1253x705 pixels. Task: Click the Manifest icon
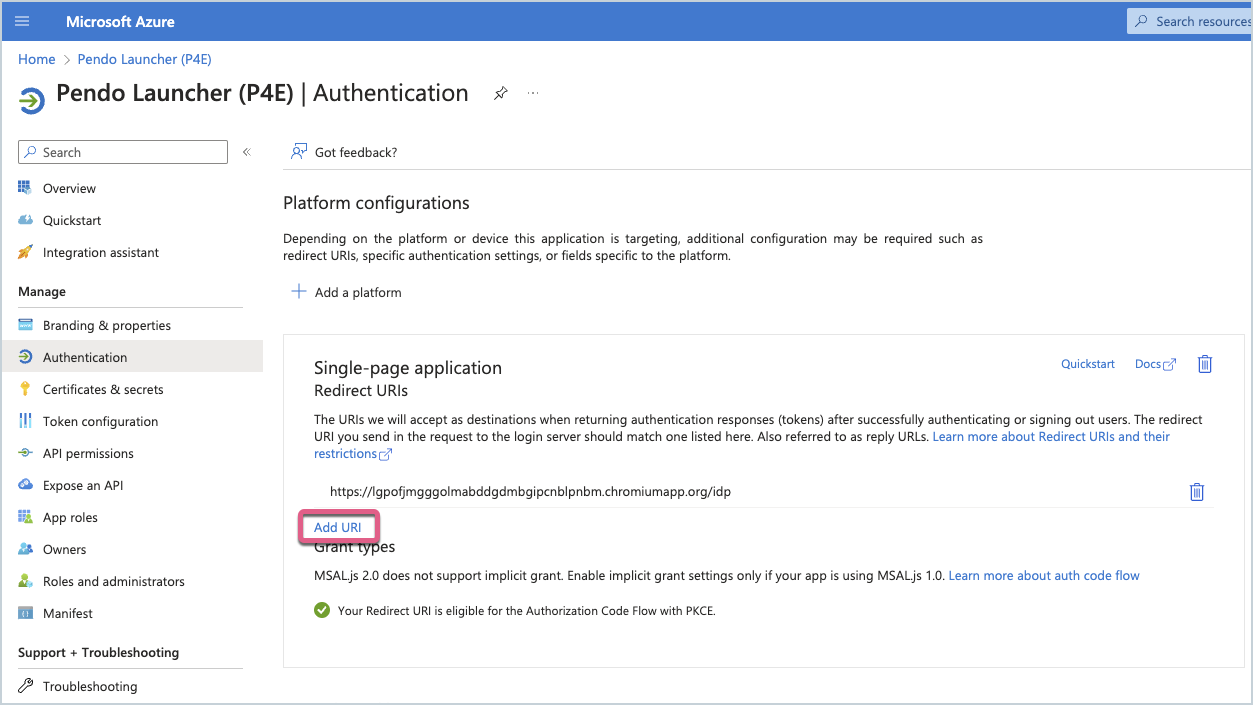tap(25, 613)
